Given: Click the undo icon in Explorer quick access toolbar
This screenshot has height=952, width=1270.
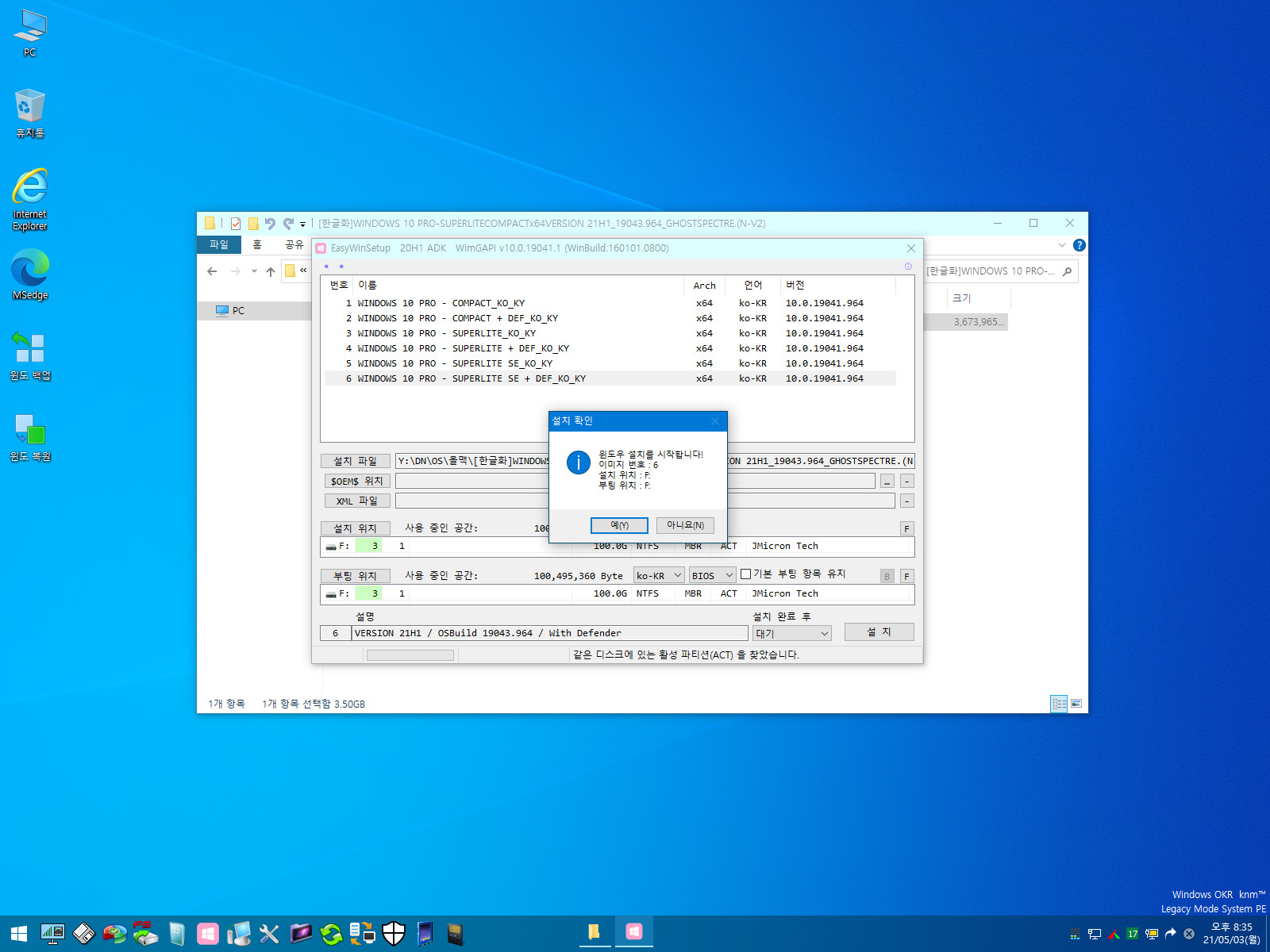Looking at the screenshot, I should [x=270, y=224].
